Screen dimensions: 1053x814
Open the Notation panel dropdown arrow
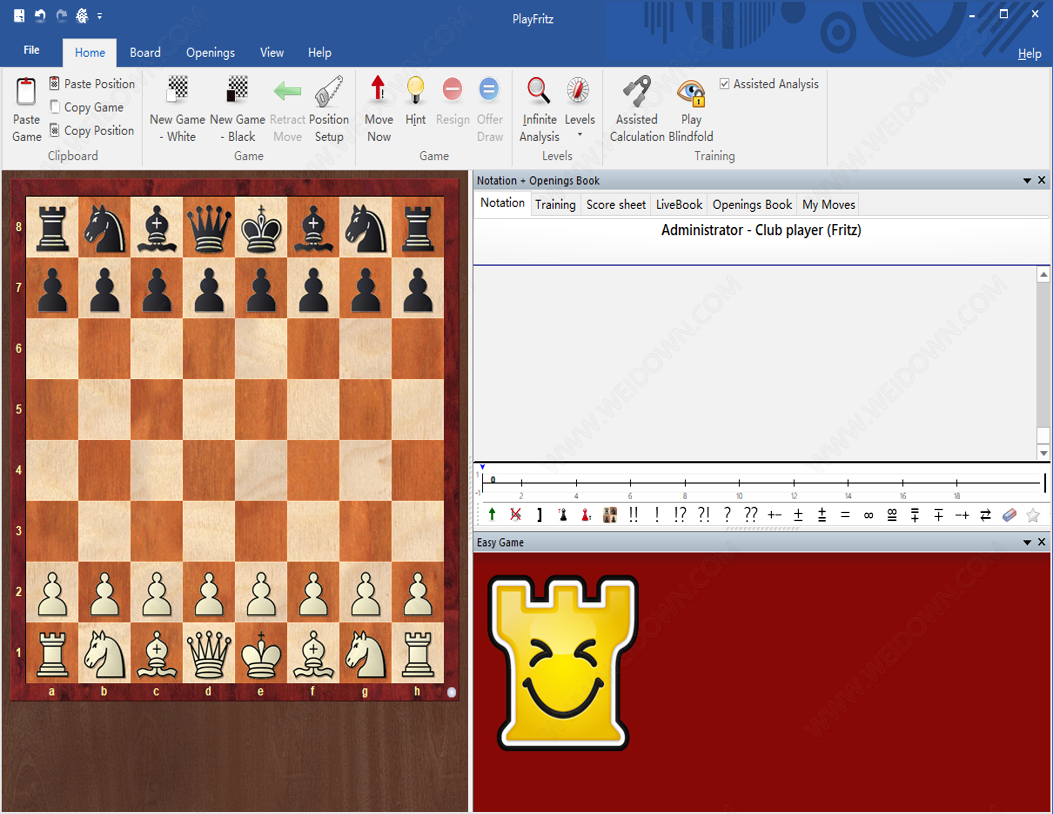pos(1027,181)
